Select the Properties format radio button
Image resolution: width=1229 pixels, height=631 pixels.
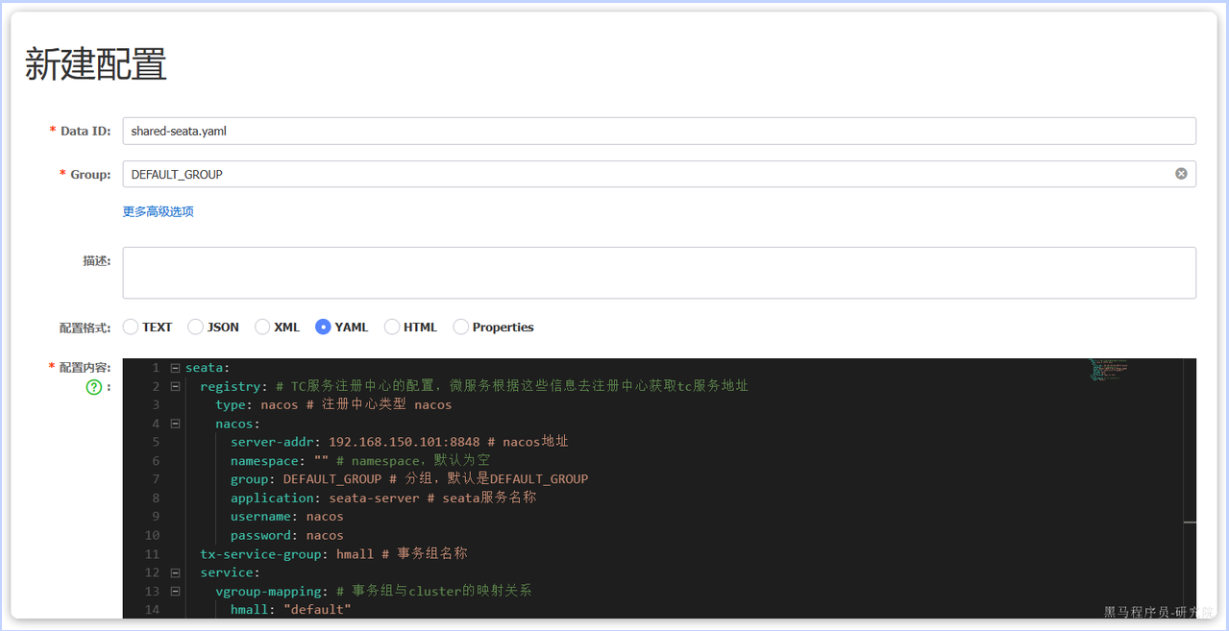pyautogui.click(x=461, y=327)
